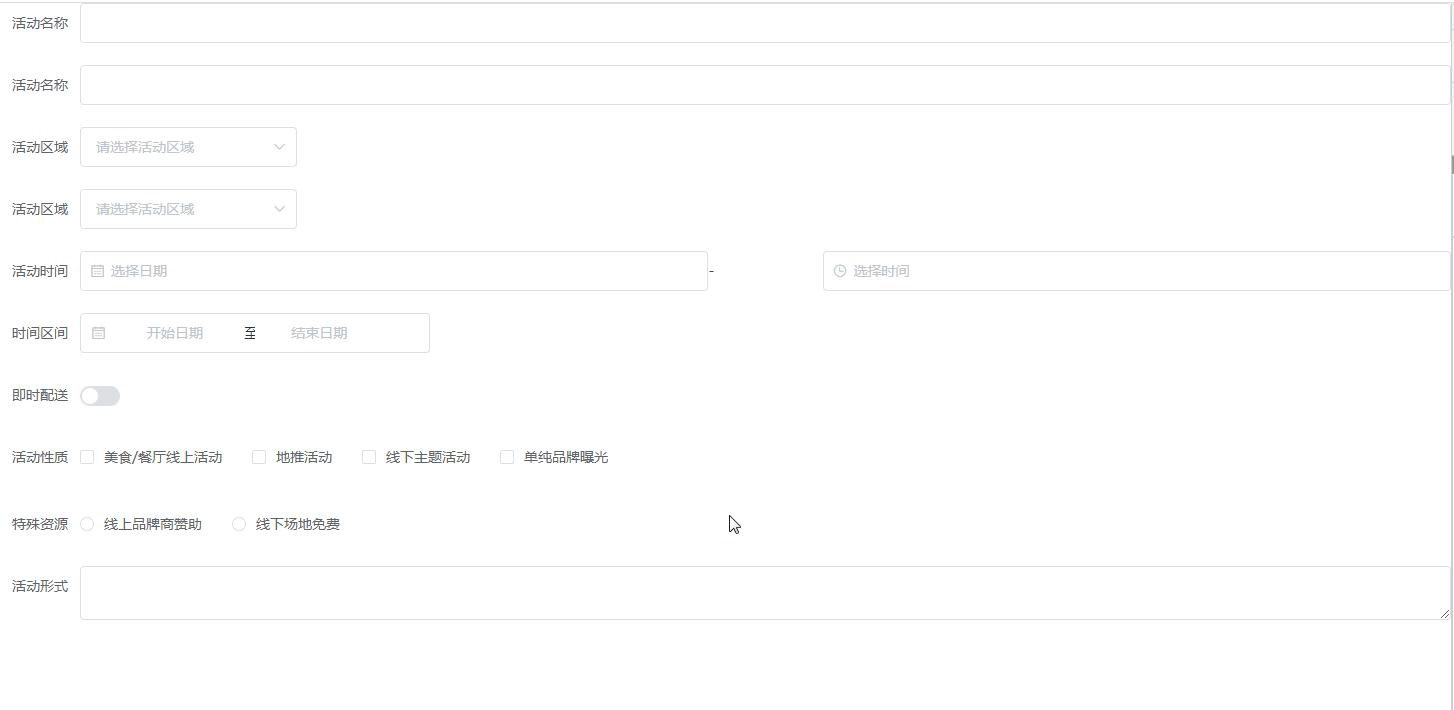Choose 线下场地免费 radio option

click(239, 524)
